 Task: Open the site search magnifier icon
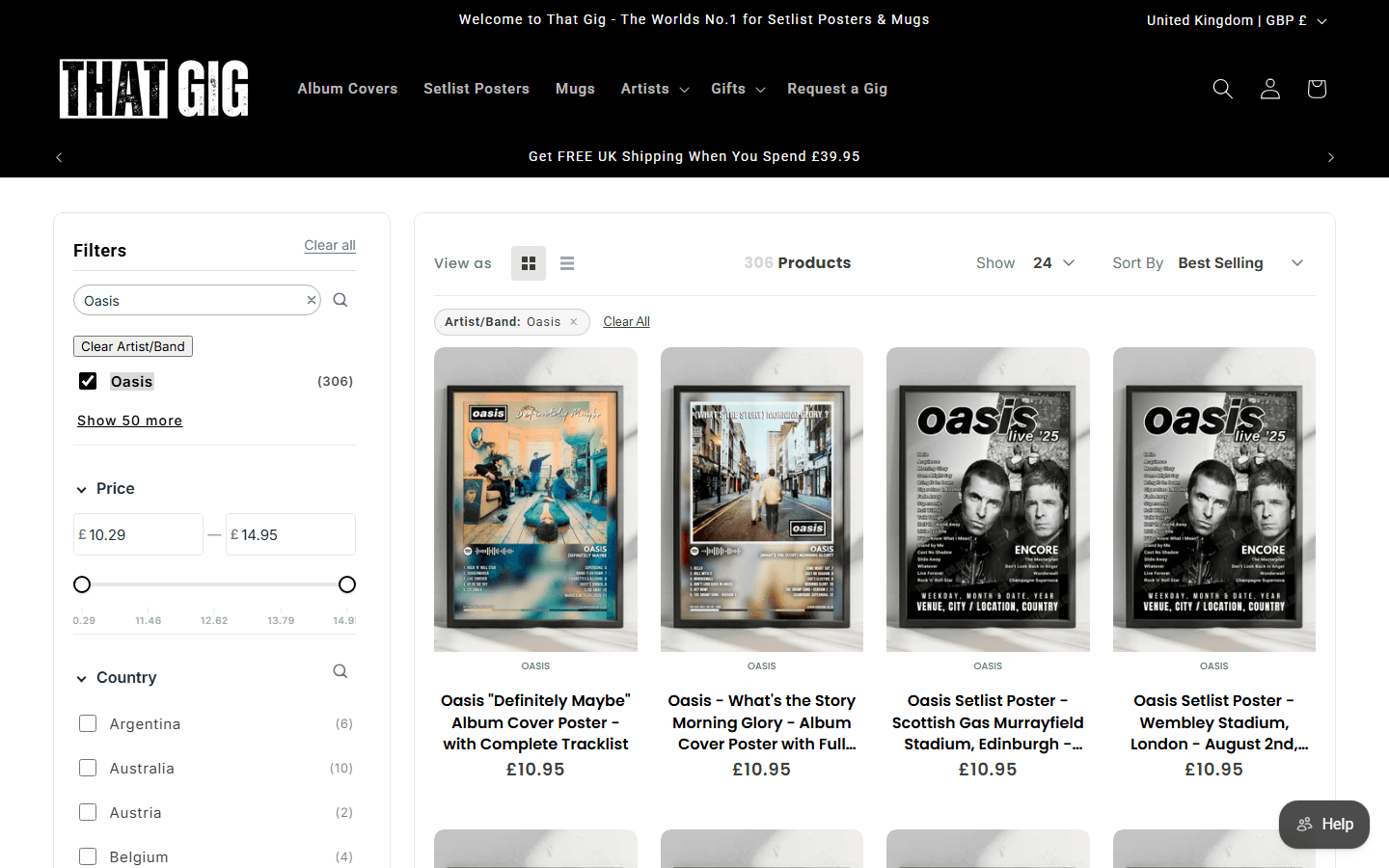point(1222,89)
